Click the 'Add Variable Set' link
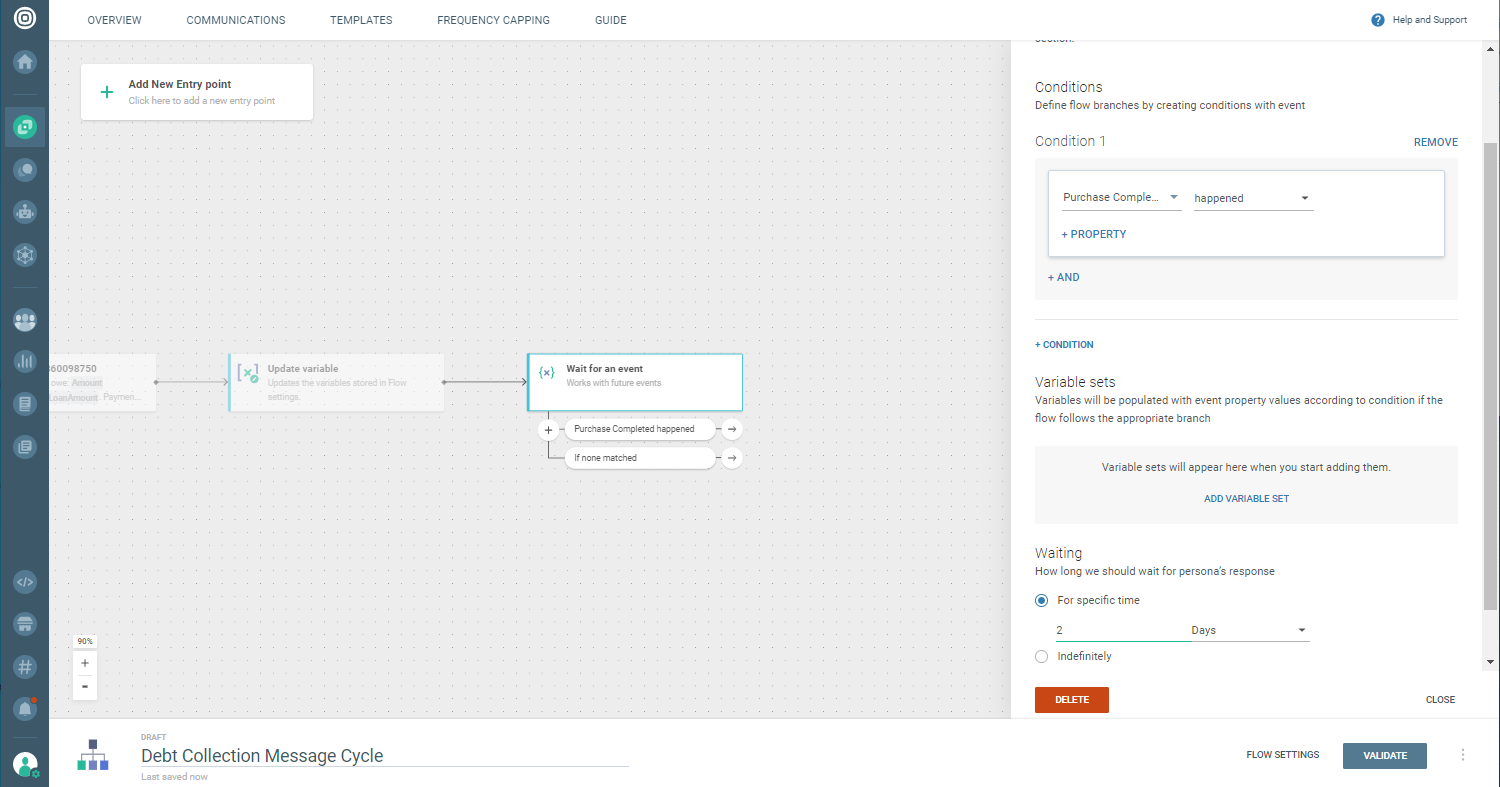This screenshot has height=787, width=1500. [1246, 498]
